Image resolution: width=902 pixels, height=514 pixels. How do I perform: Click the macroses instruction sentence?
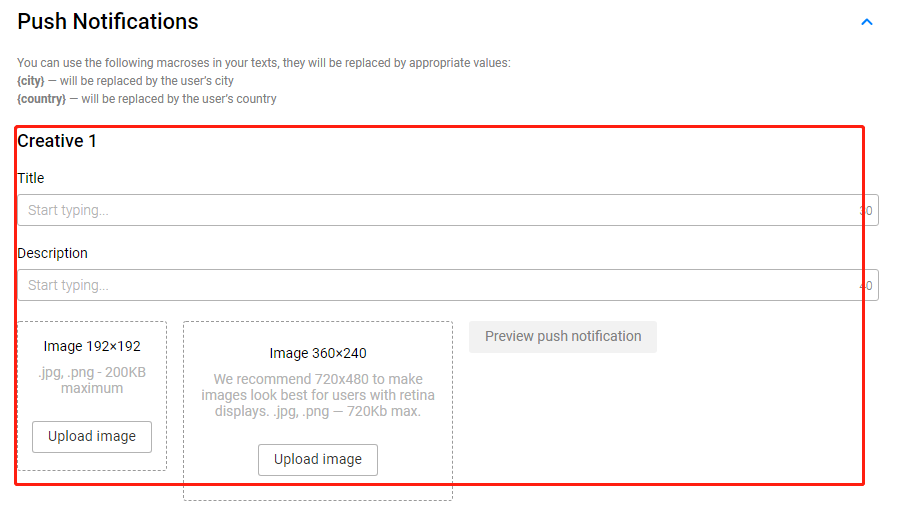click(264, 63)
